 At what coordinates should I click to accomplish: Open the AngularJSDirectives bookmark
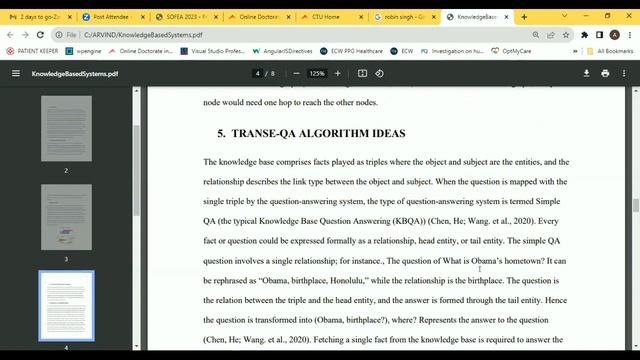click(x=282, y=51)
